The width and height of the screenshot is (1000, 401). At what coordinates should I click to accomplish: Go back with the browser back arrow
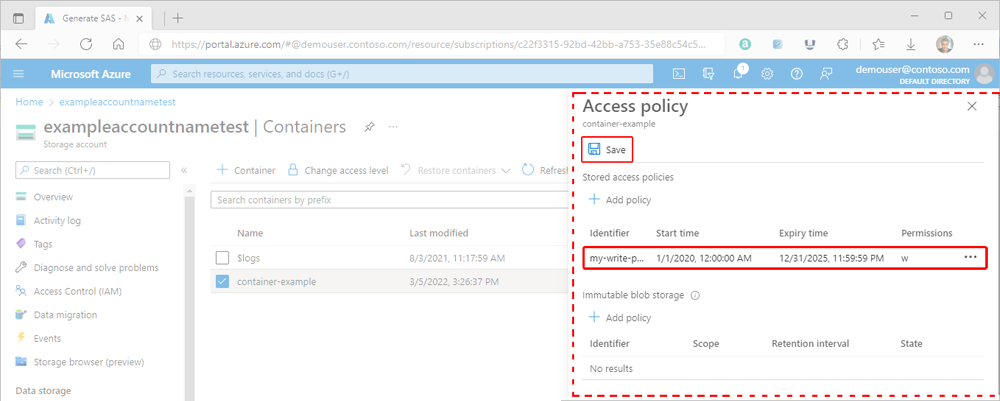[x=21, y=44]
